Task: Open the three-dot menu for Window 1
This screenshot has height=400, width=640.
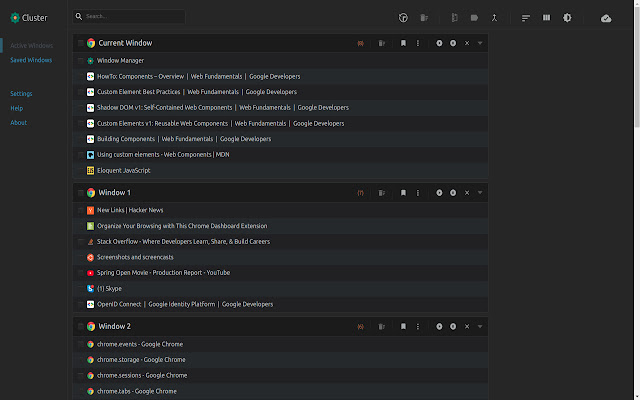Action: pyautogui.click(x=417, y=192)
